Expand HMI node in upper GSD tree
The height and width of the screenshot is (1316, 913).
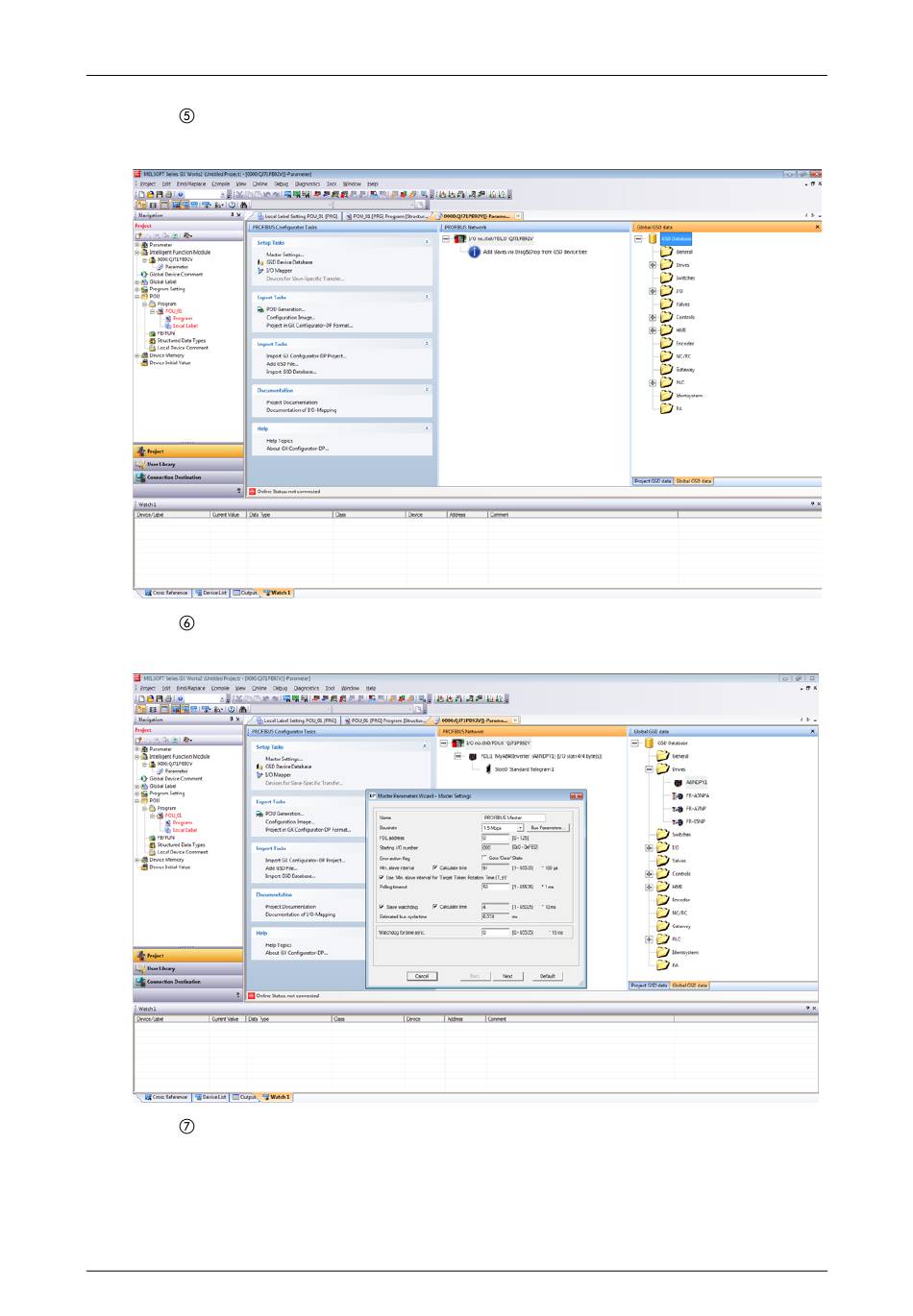[653, 330]
